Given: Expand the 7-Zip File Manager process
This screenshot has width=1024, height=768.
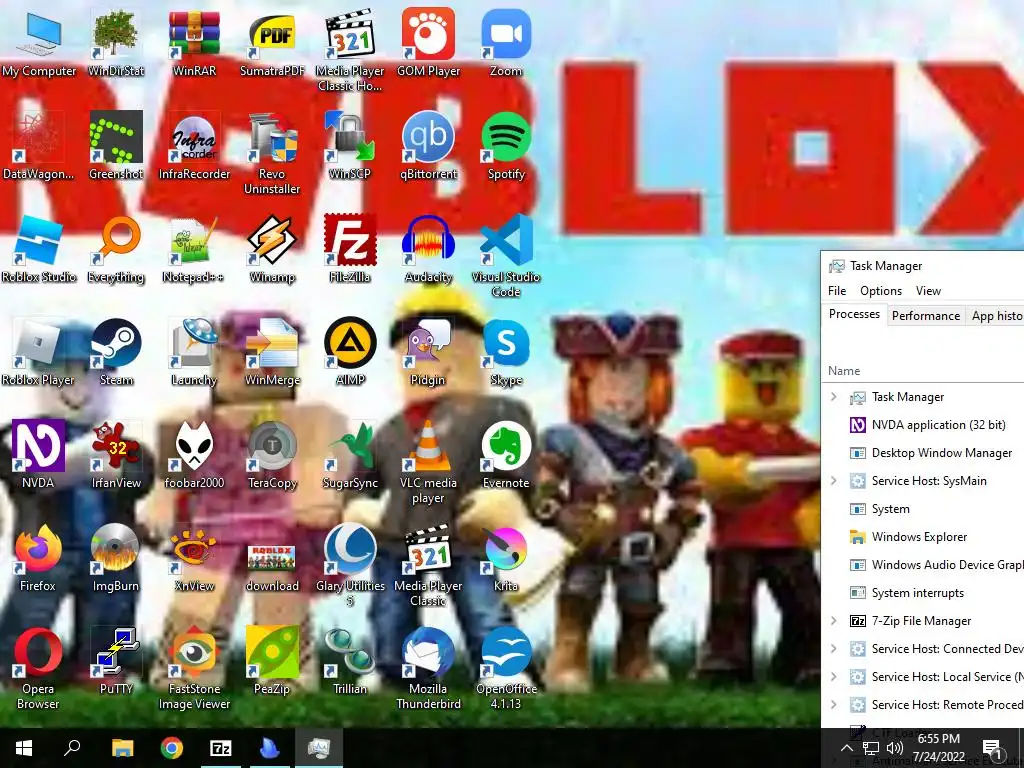Looking at the screenshot, I should point(834,620).
